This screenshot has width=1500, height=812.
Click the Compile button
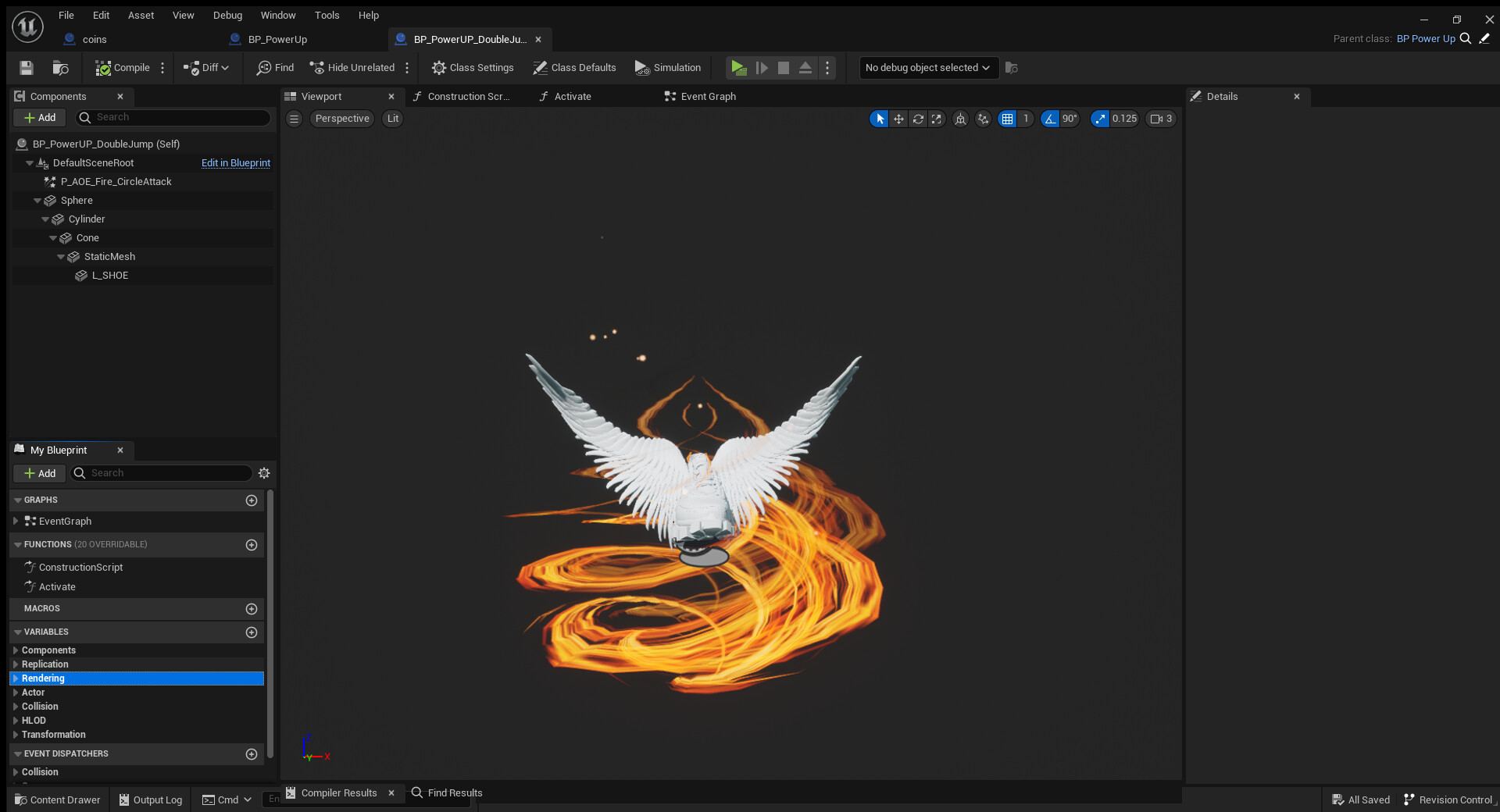(x=123, y=68)
